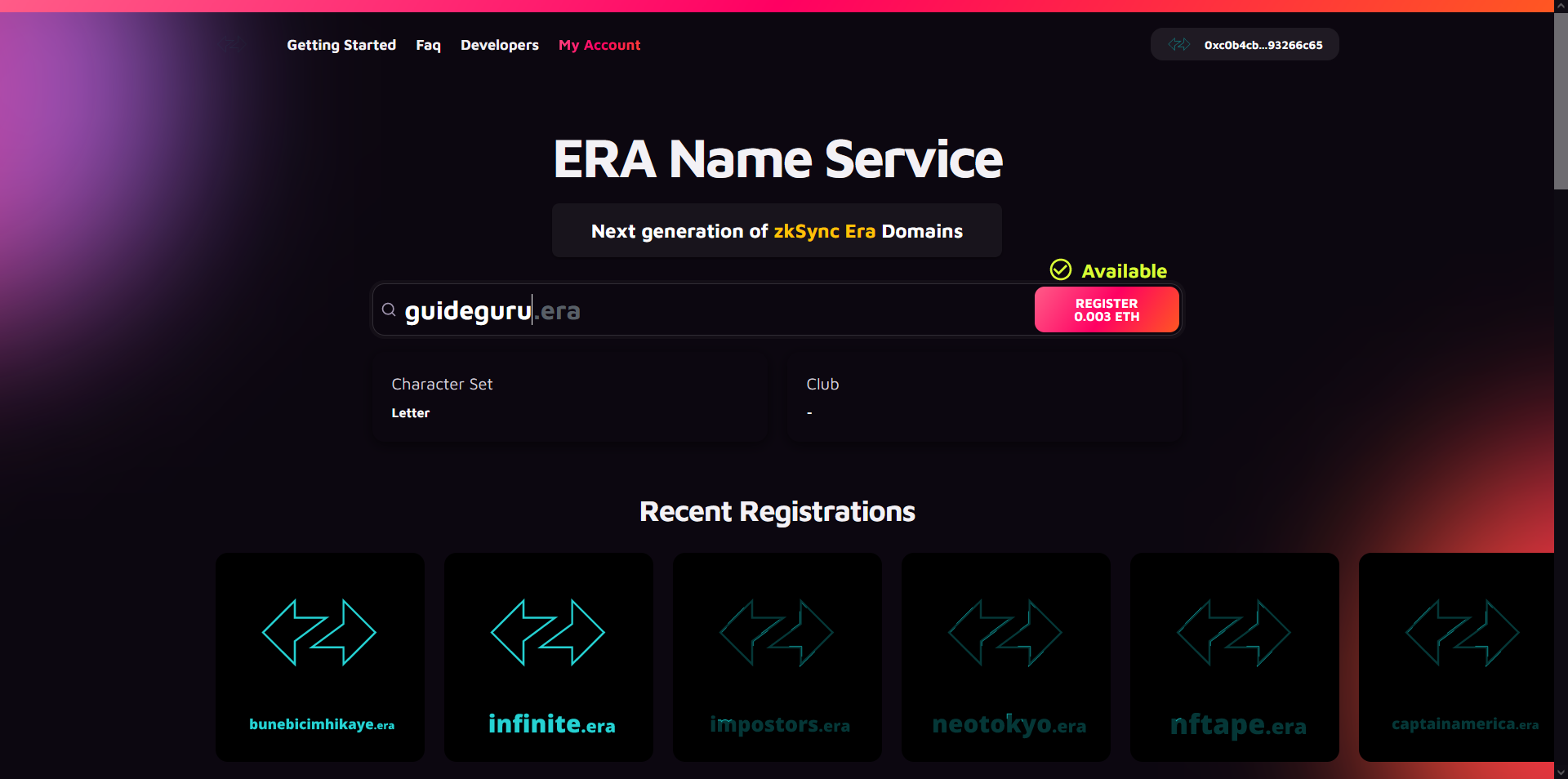Select the Club info card
The height and width of the screenshot is (779, 1568).
pos(984,398)
